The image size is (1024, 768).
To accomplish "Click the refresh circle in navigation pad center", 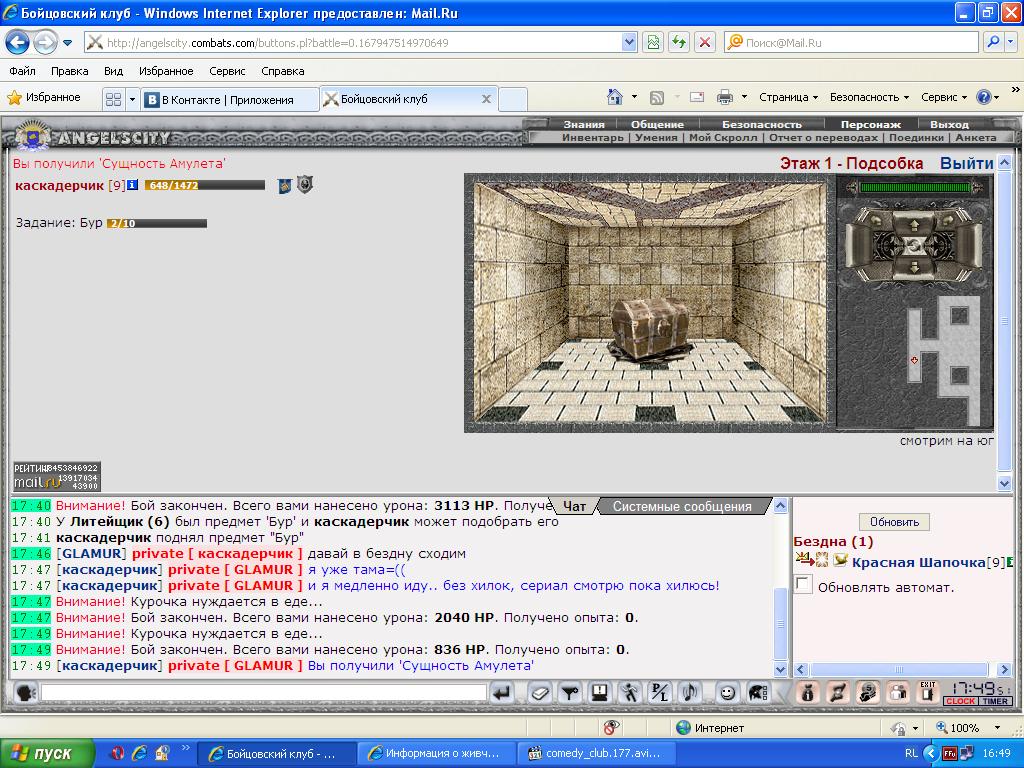I will point(914,246).
